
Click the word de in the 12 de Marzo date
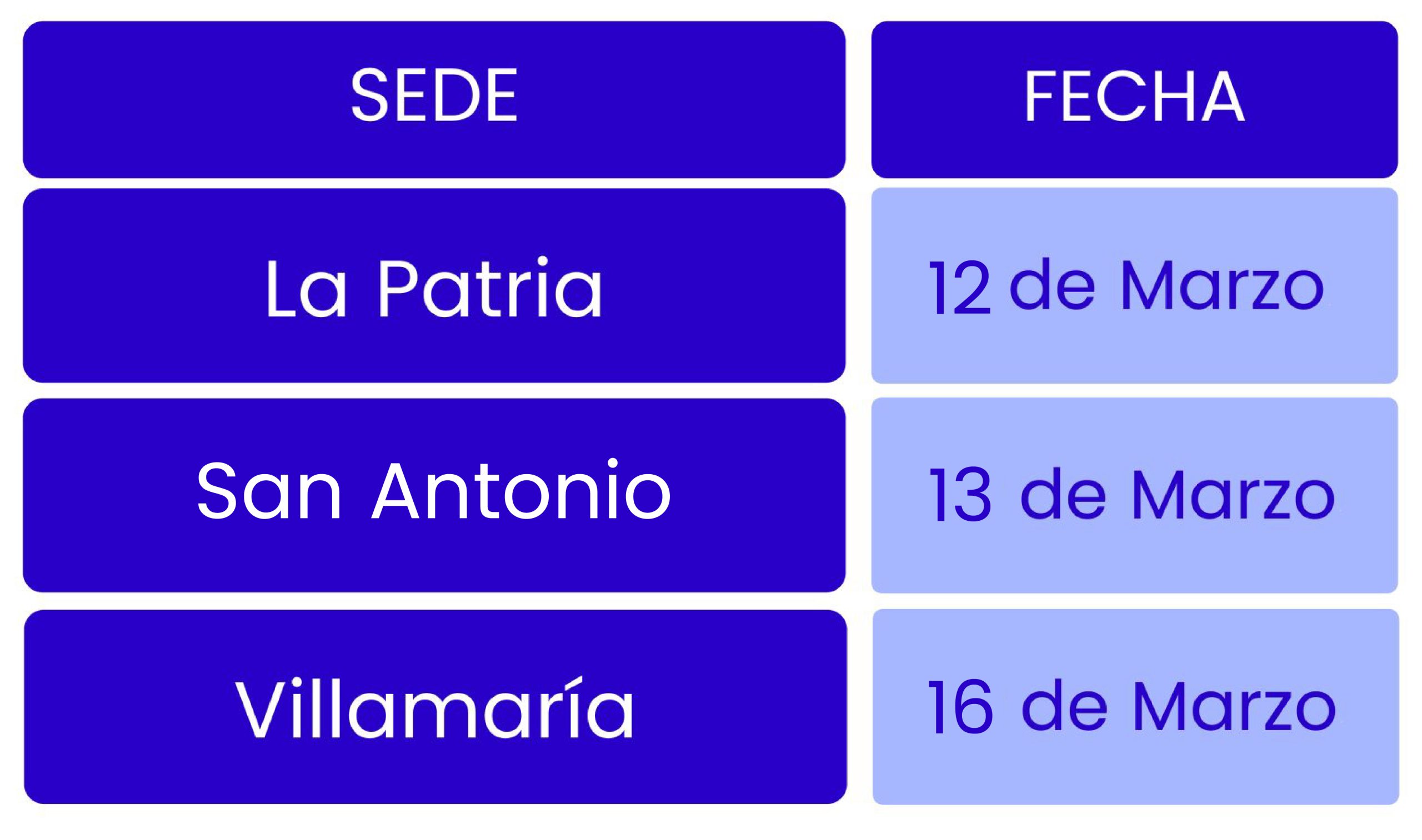[x=1052, y=285]
